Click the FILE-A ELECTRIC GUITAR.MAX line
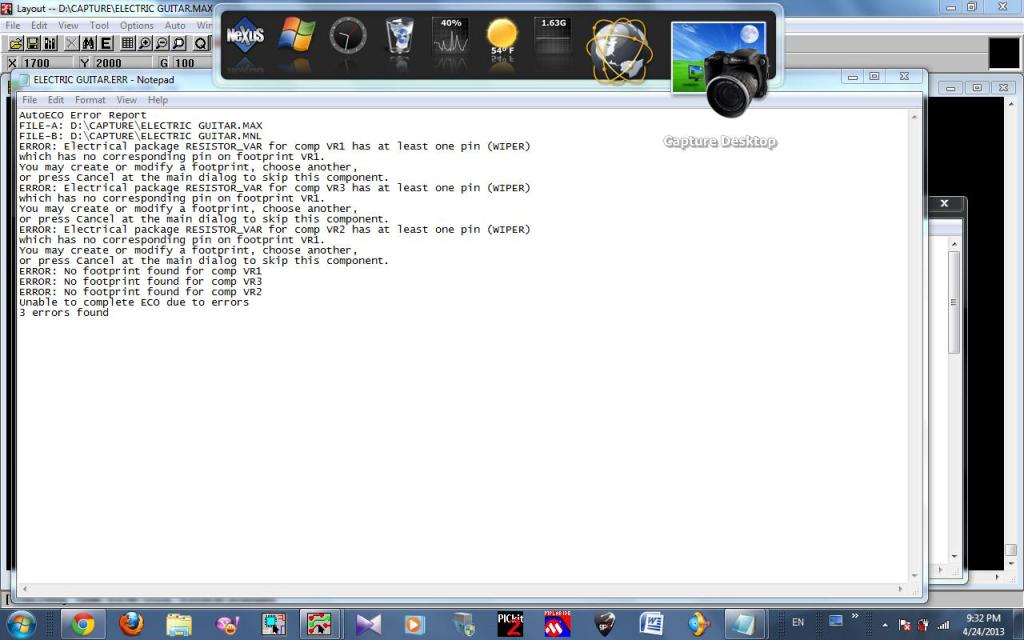 [140, 125]
